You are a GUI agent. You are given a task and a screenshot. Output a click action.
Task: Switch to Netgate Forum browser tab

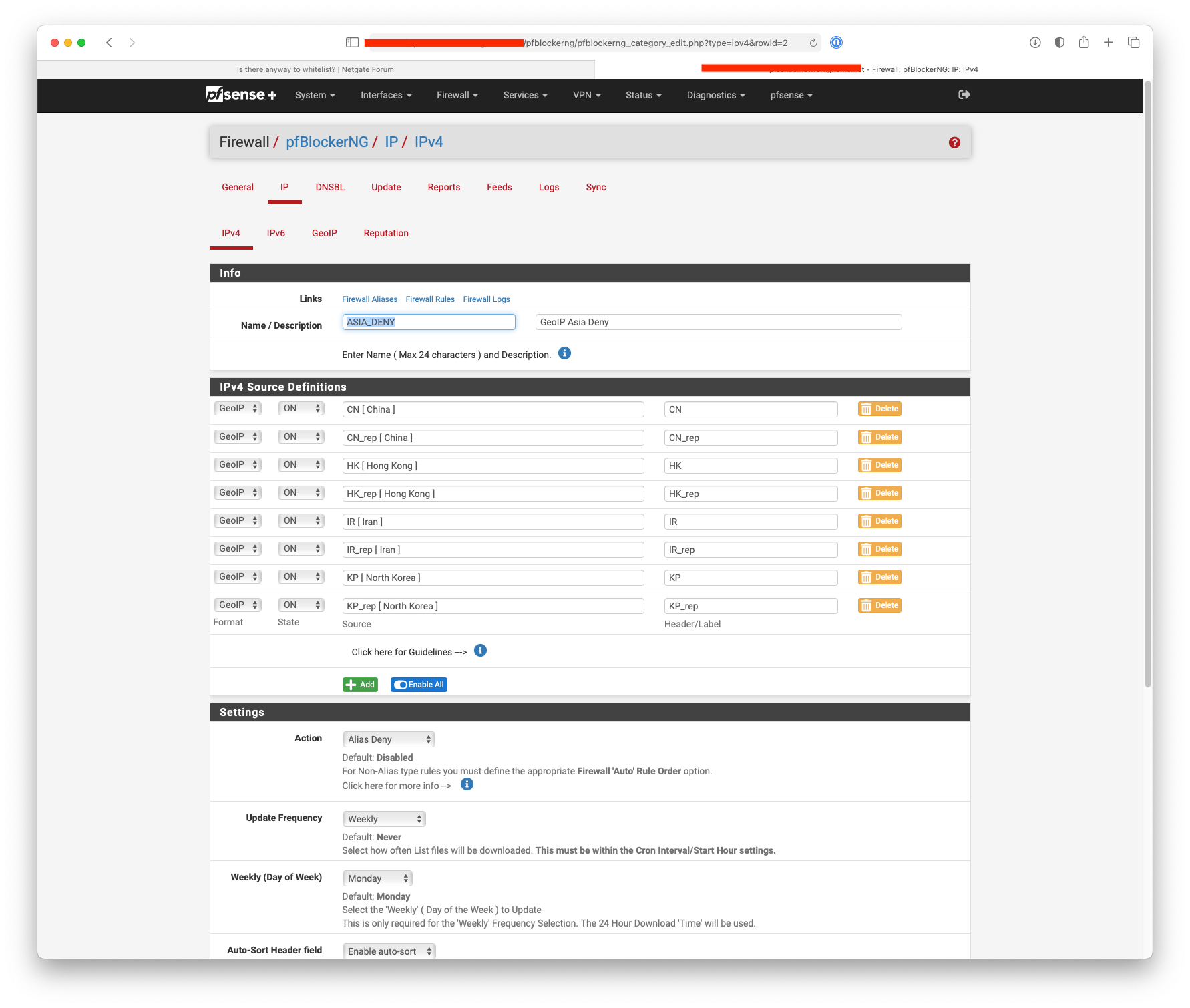point(315,69)
